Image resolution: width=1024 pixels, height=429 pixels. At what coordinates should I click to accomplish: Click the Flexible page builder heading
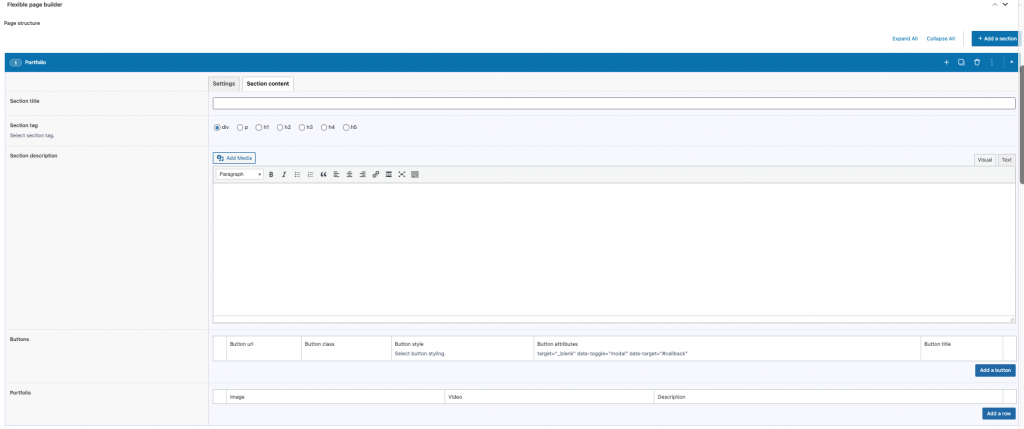point(35,5)
